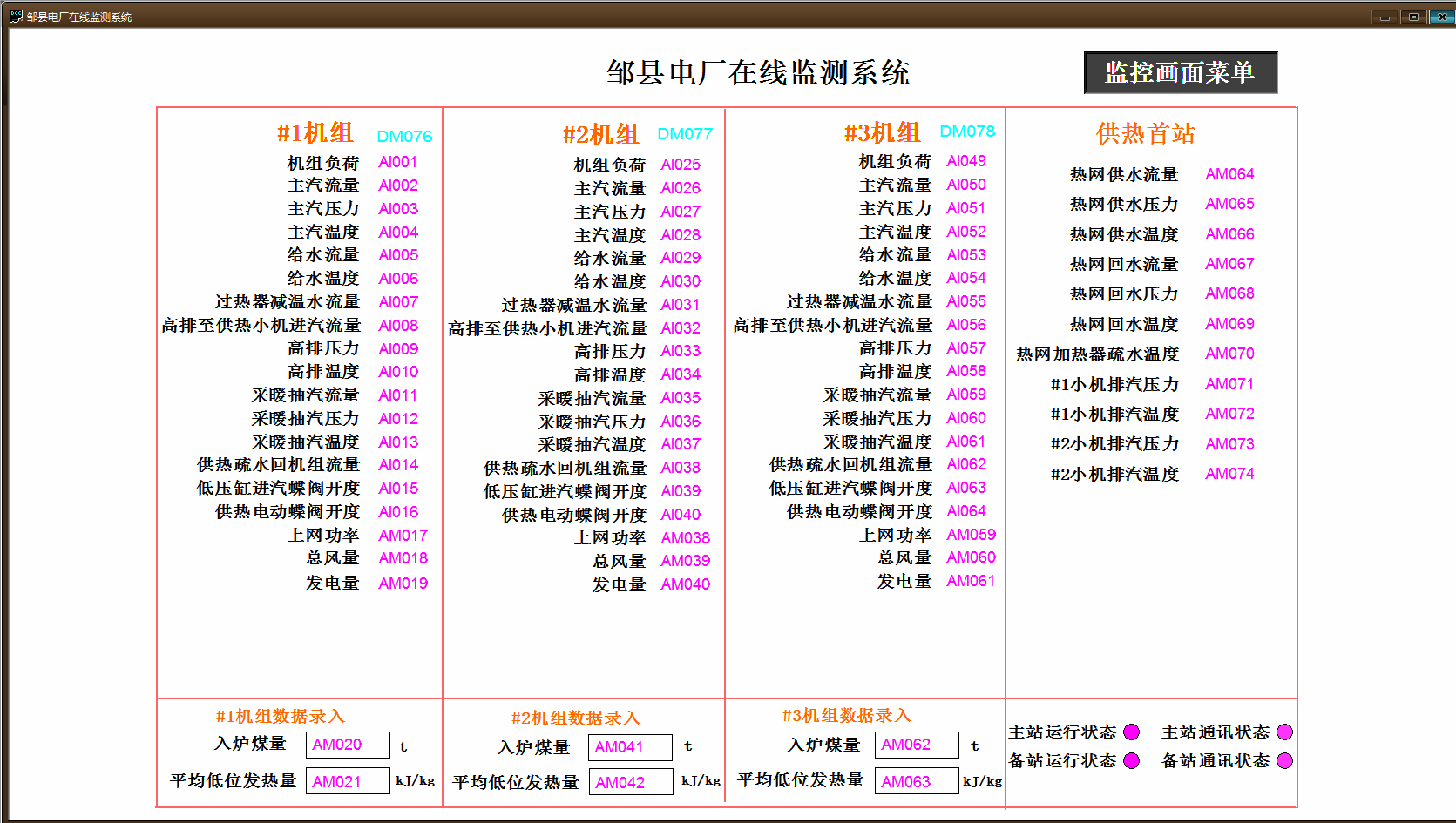Click the application icon in title bar
The image size is (1456, 823).
[16, 16]
